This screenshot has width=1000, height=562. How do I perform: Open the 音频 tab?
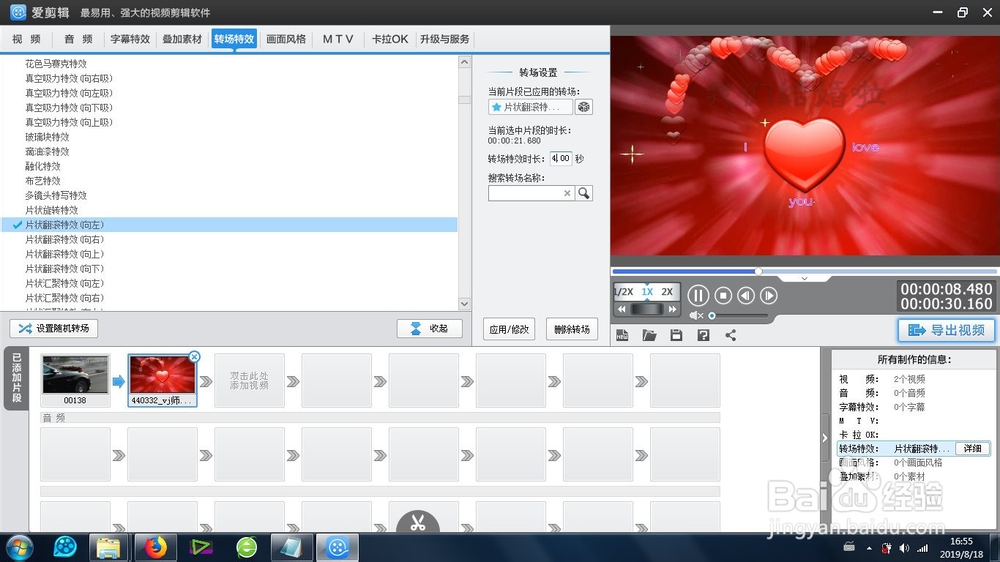(78, 39)
